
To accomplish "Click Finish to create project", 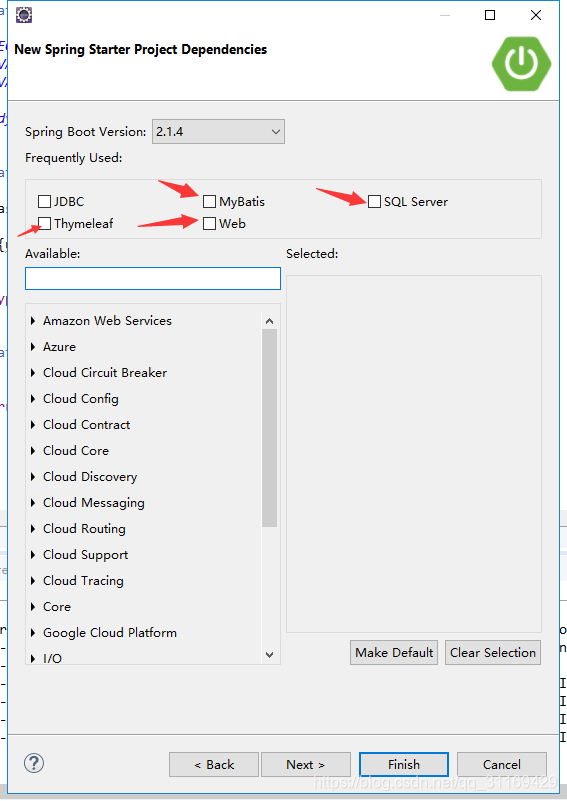I will pyautogui.click(x=404, y=765).
